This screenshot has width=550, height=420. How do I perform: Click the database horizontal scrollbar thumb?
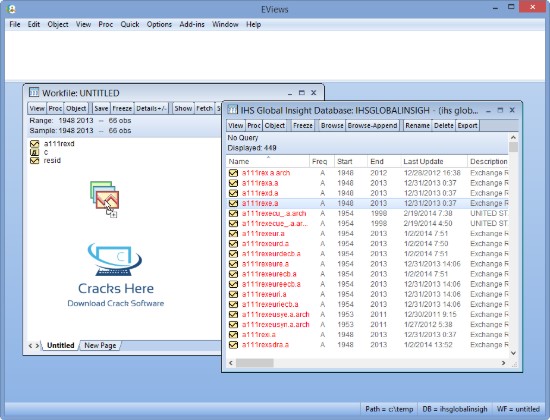(255, 363)
